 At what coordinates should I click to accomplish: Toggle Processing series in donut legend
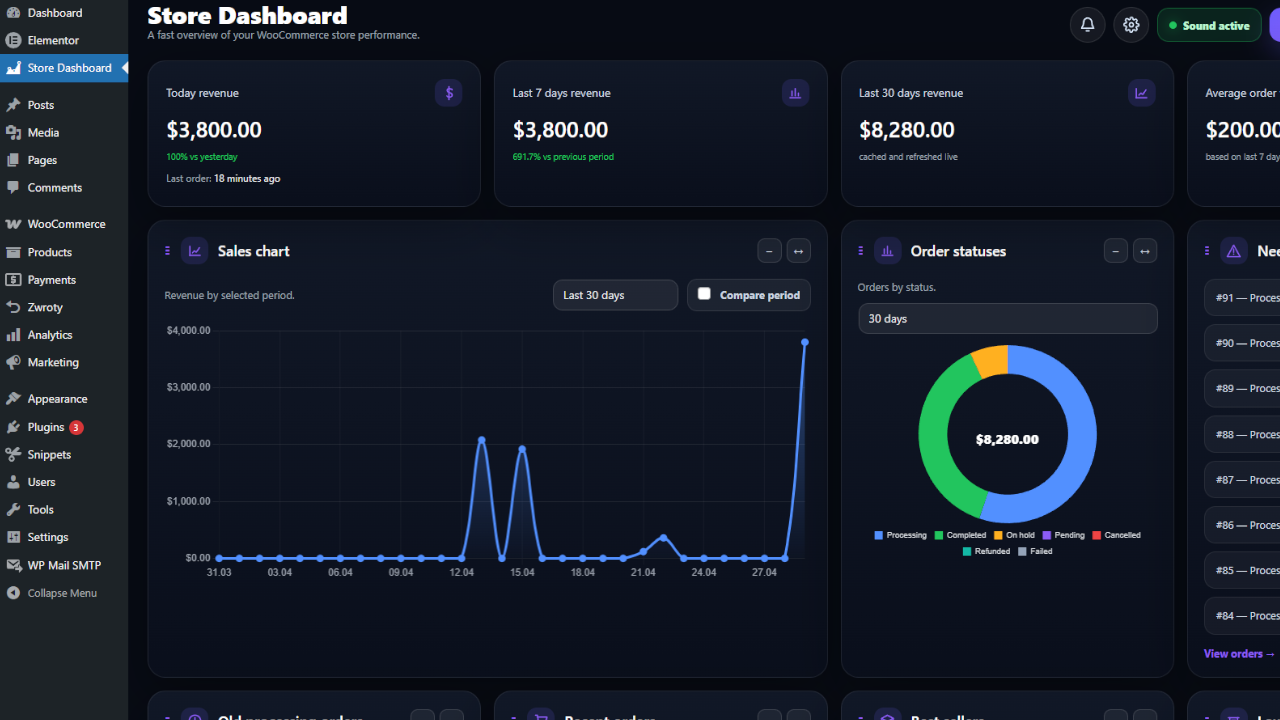click(900, 535)
